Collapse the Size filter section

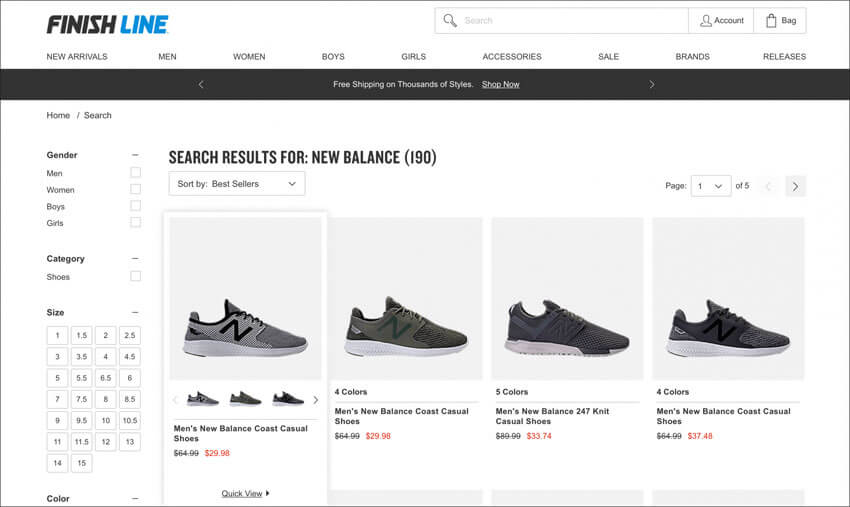pos(135,312)
